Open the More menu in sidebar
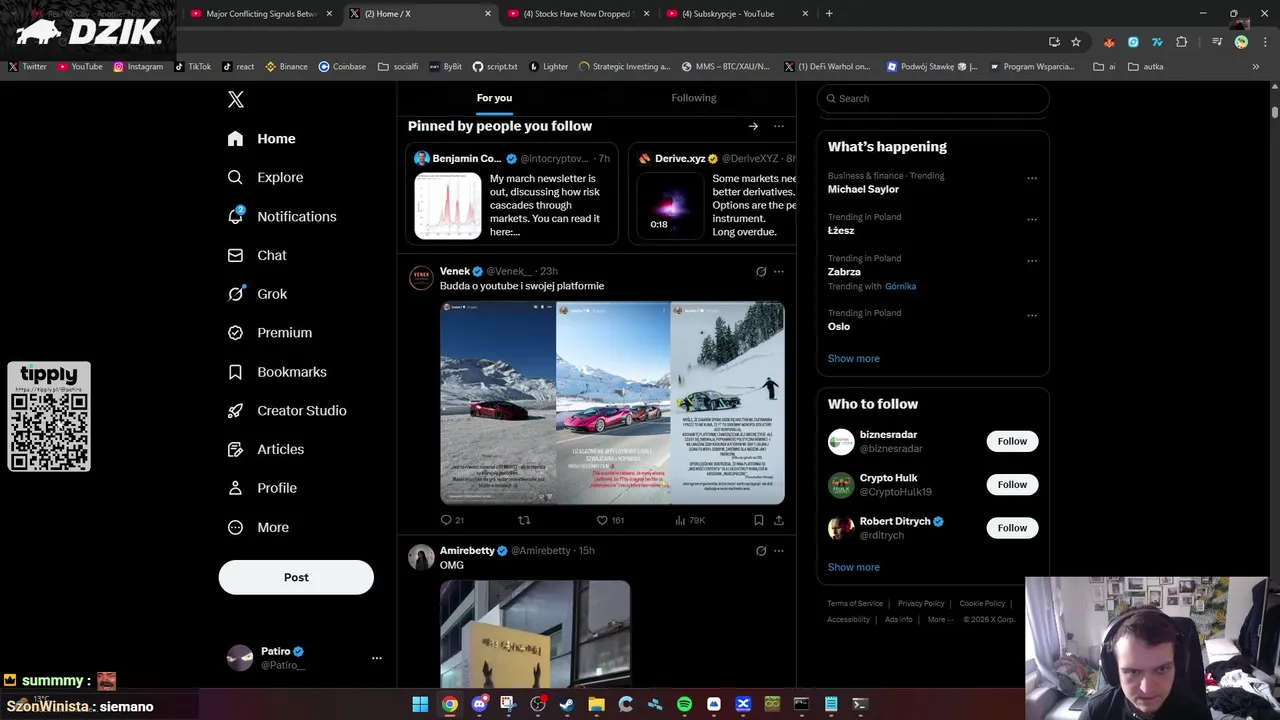 click(259, 527)
